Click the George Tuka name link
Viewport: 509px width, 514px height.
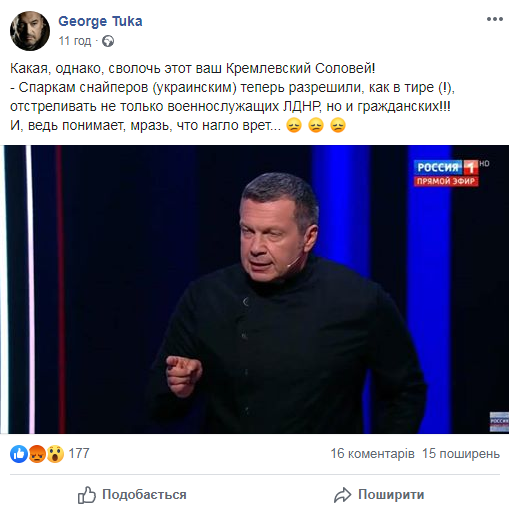100,21
